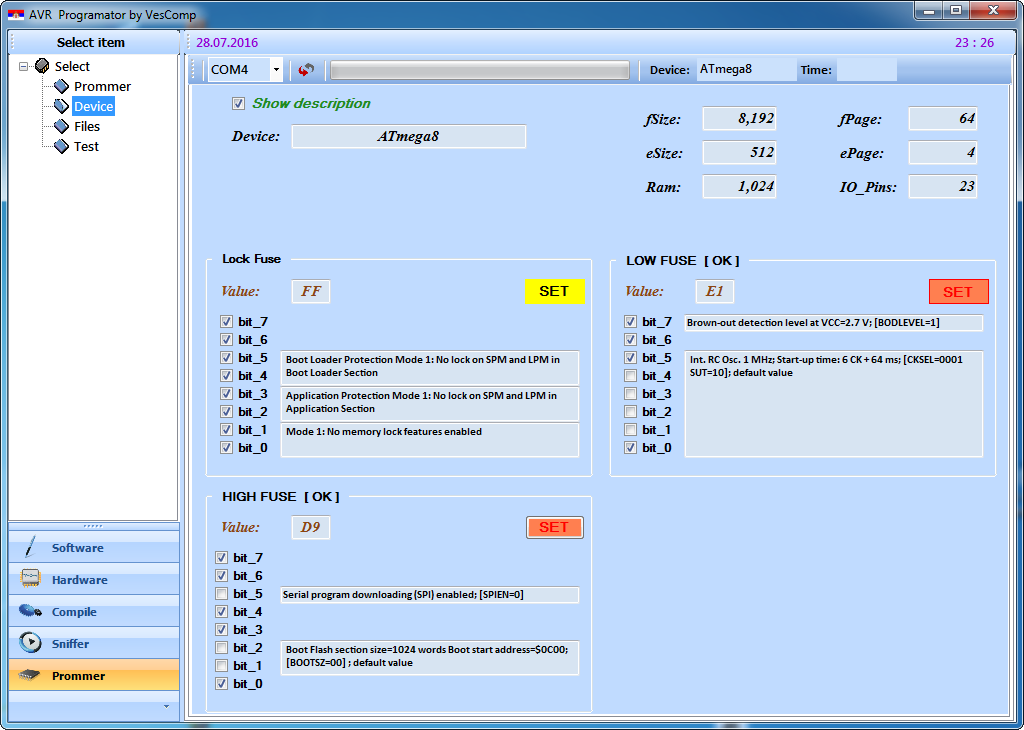Image resolution: width=1024 pixels, height=730 pixels.
Task: Uncheck Lock Fuse bit_0
Action: (x=226, y=447)
